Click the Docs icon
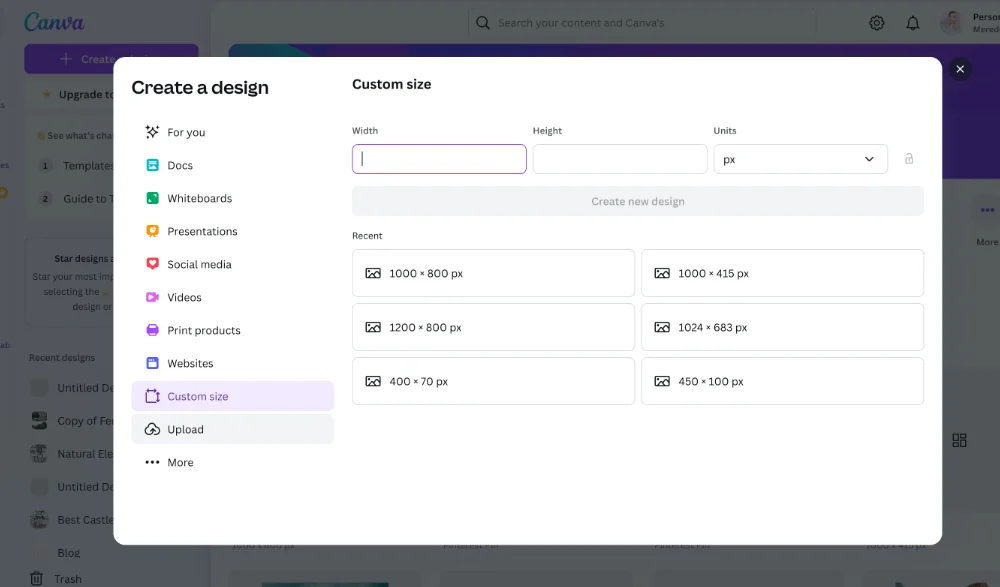The image size is (1000, 587). pyautogui.click(x=152, y=165)
